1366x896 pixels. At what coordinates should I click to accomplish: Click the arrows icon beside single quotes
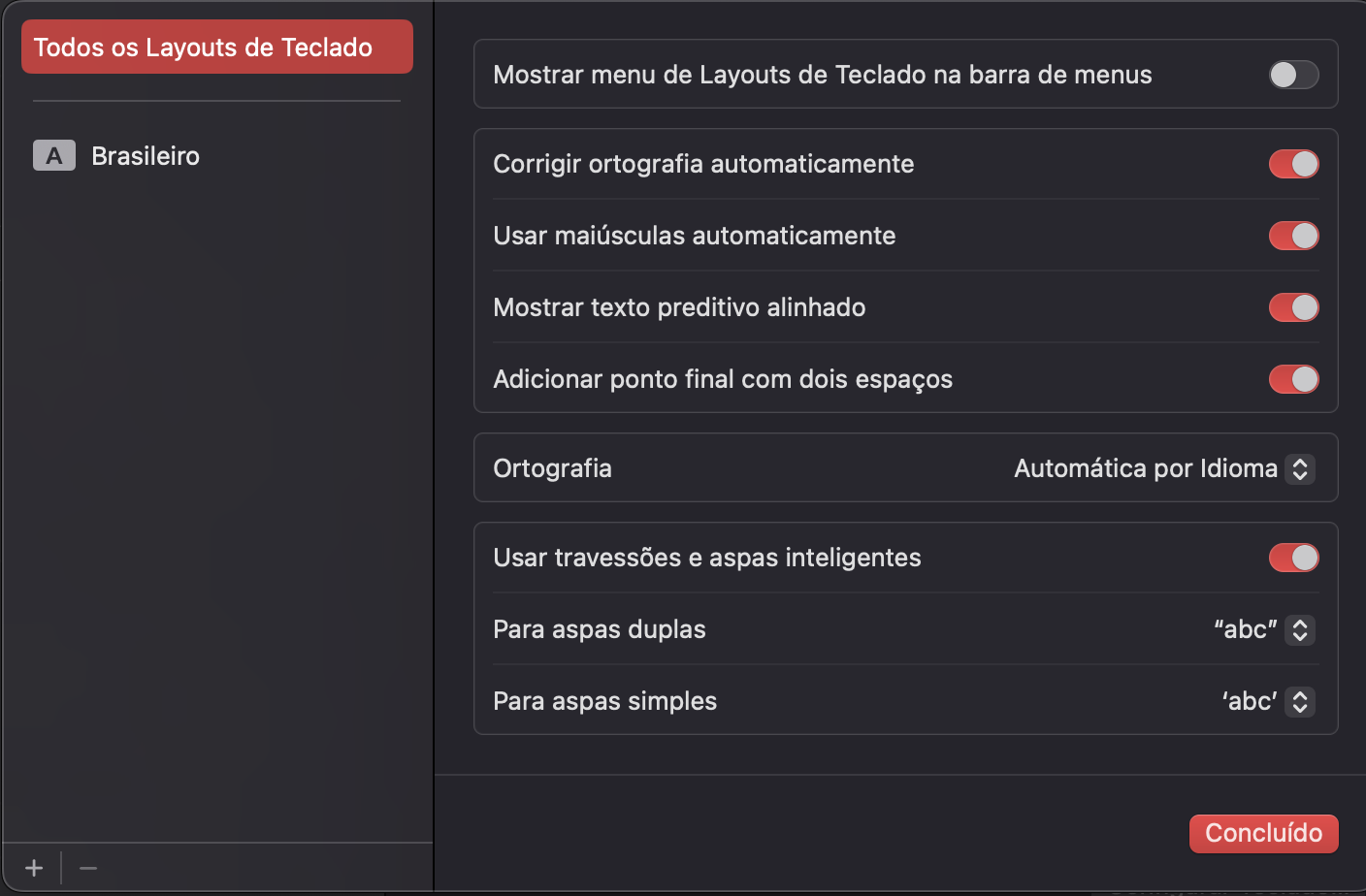point(1300,701)
